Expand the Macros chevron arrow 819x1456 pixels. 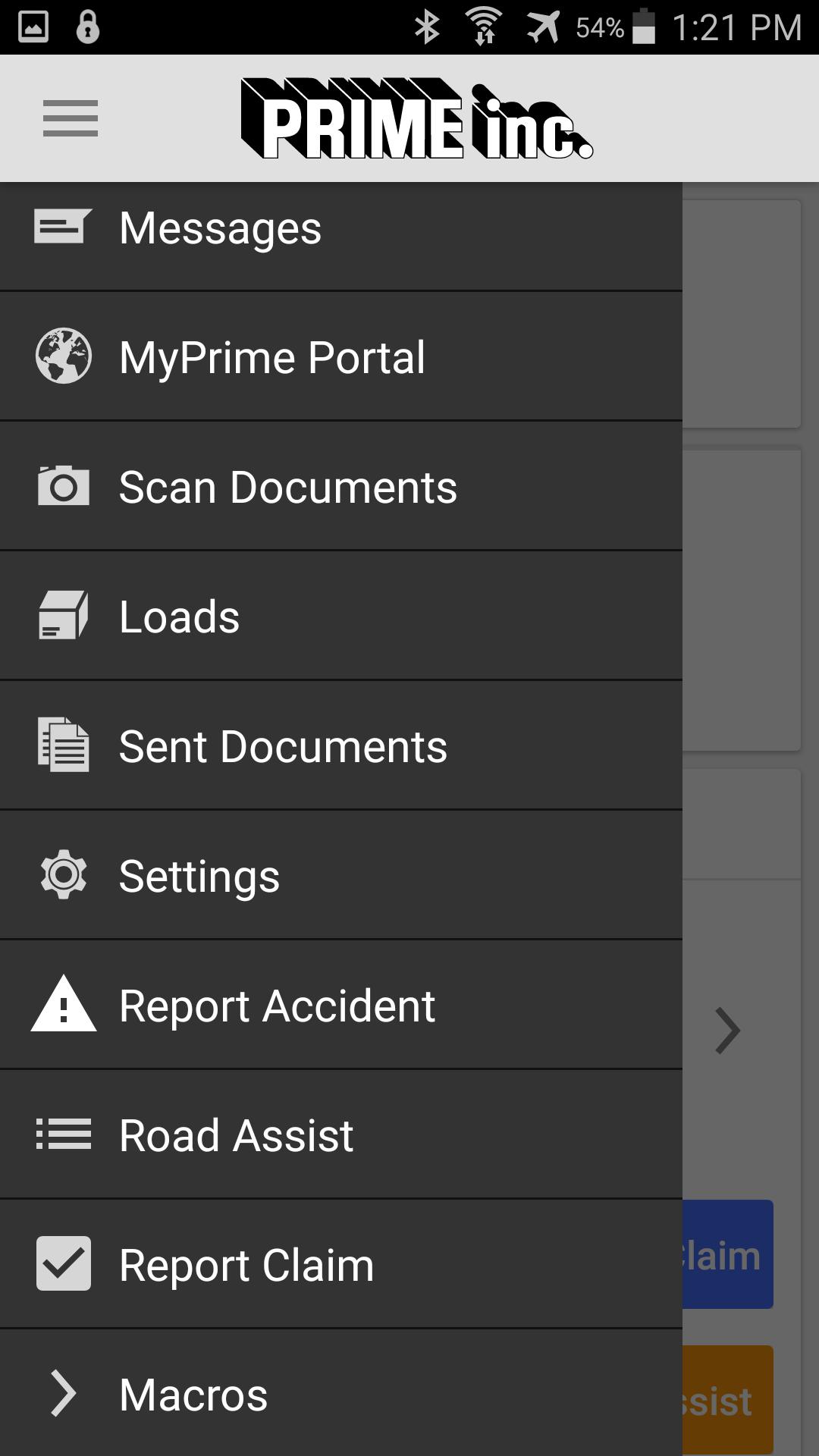click(64, 1394)
